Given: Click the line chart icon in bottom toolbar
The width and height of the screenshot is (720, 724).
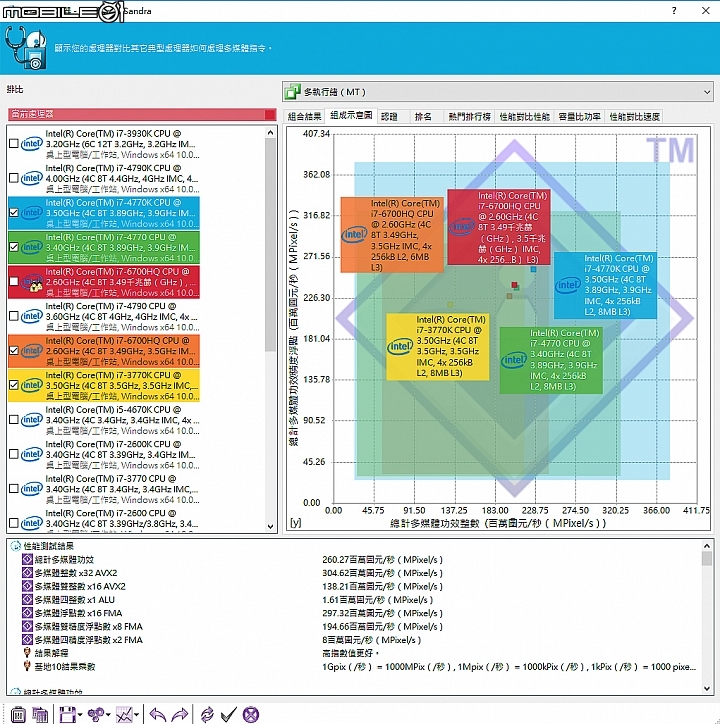Looking at the screenshot, I should point(124,714).
